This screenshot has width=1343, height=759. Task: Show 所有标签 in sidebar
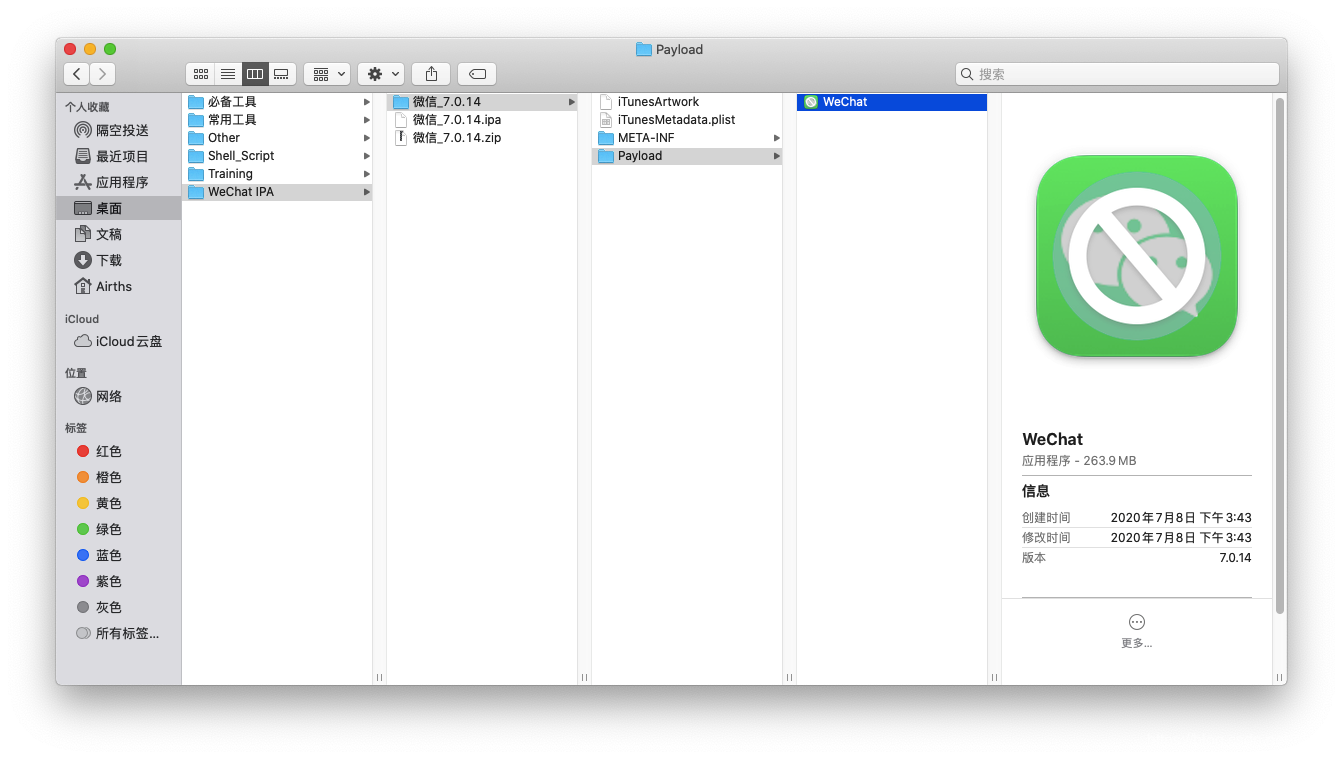tap(118, 633)
